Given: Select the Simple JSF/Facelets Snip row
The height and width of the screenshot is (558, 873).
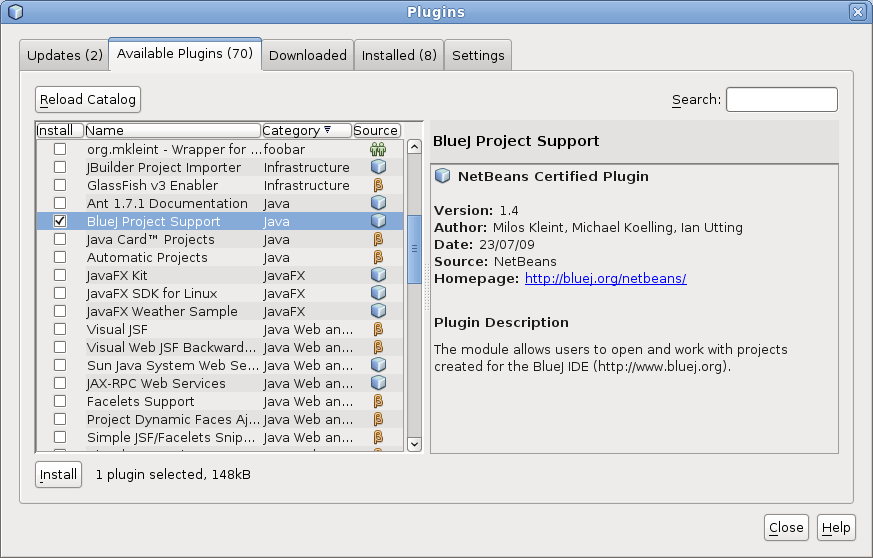Looking at the screenshot, I should (x=220, y=437).
